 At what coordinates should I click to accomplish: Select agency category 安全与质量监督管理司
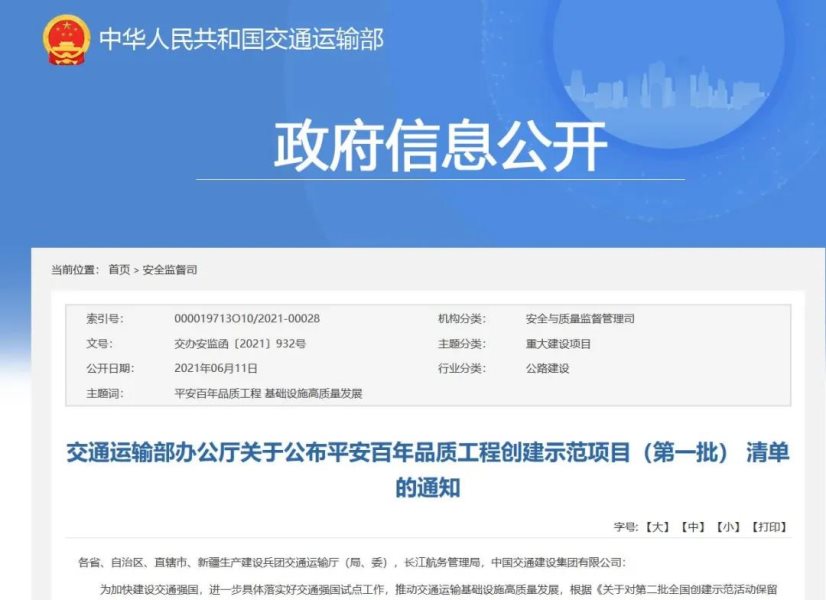[x=579, y=319]
